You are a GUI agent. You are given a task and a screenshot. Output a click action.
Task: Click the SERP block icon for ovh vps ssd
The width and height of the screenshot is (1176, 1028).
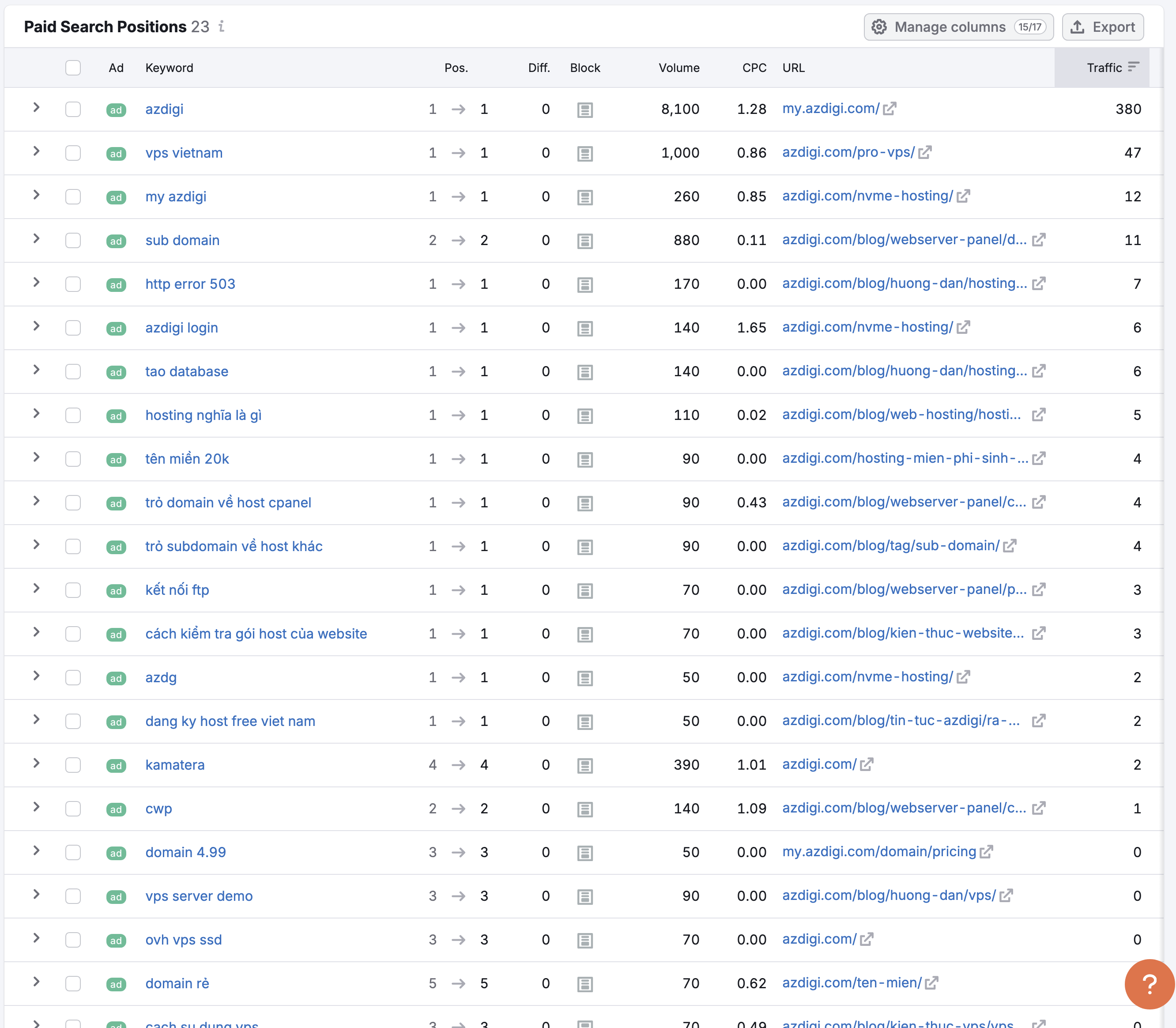pyautogui.click(x=585, y=940)
